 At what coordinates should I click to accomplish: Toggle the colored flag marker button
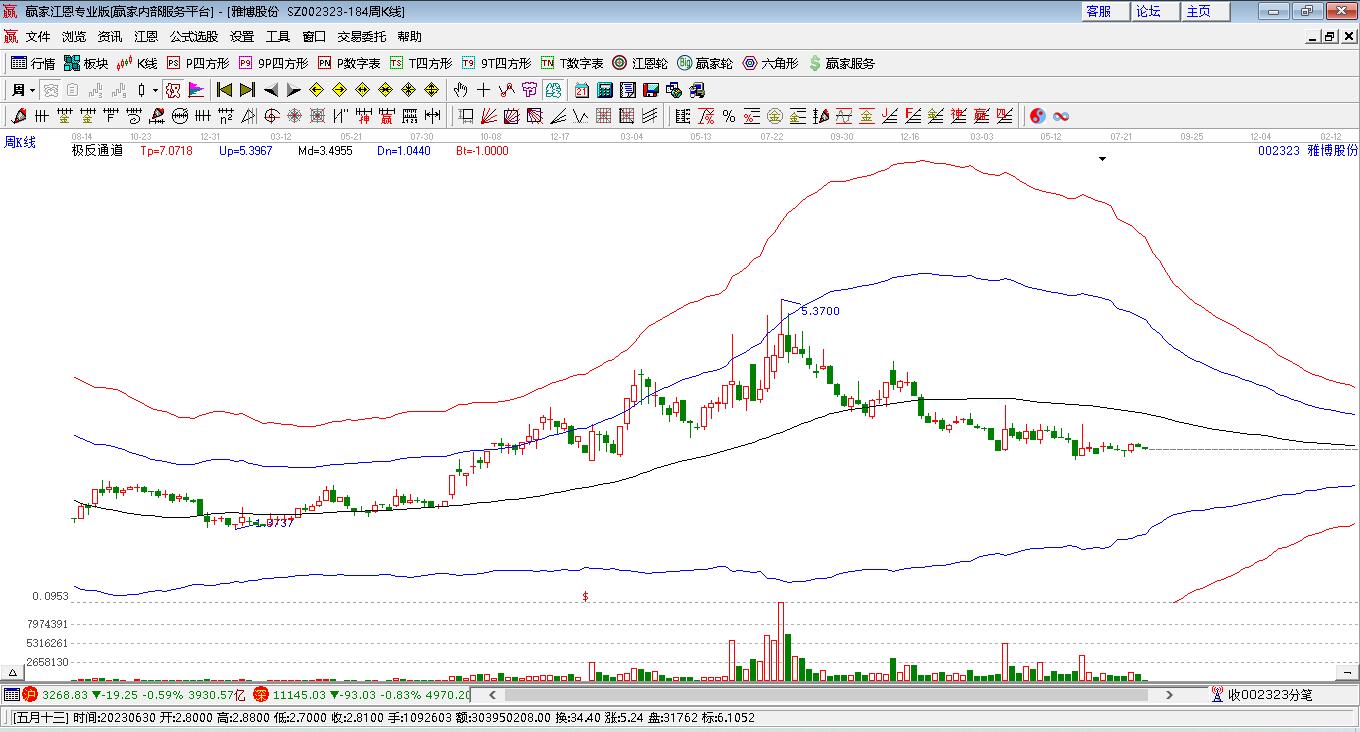(196, 90)
